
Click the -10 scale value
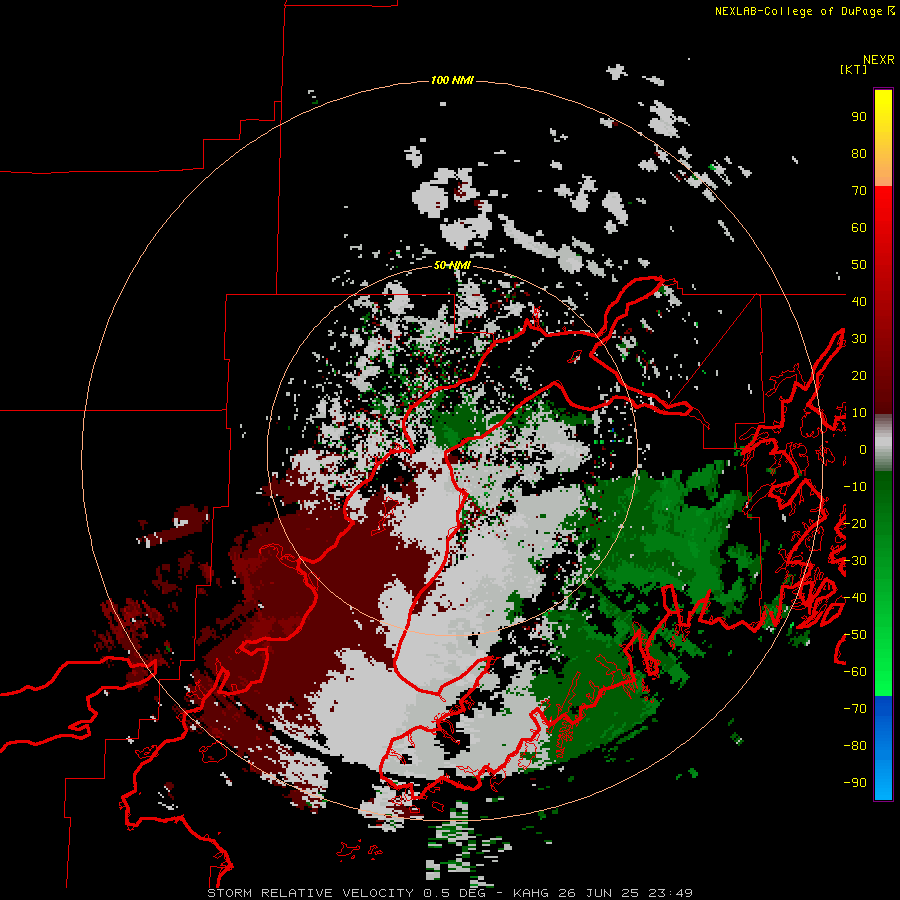pyautogui.click(x=855, y=487)
